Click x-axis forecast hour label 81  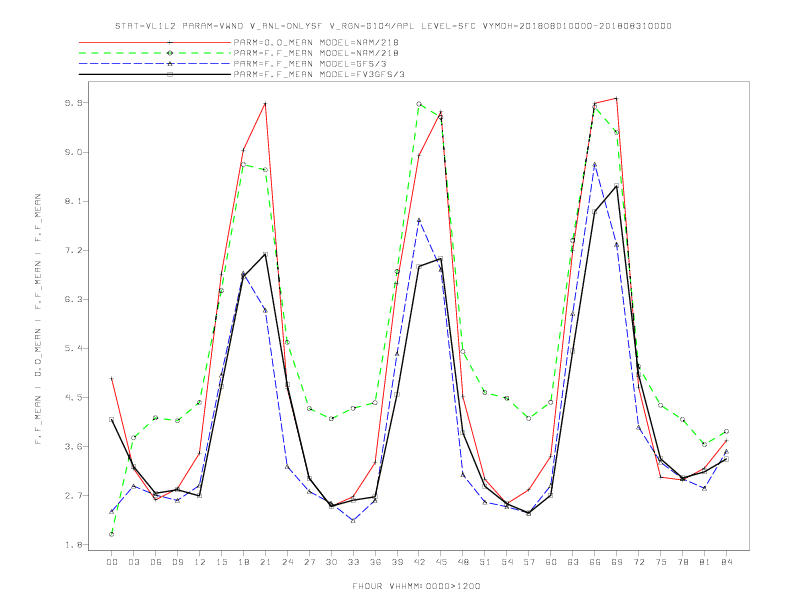coord(705,562)
